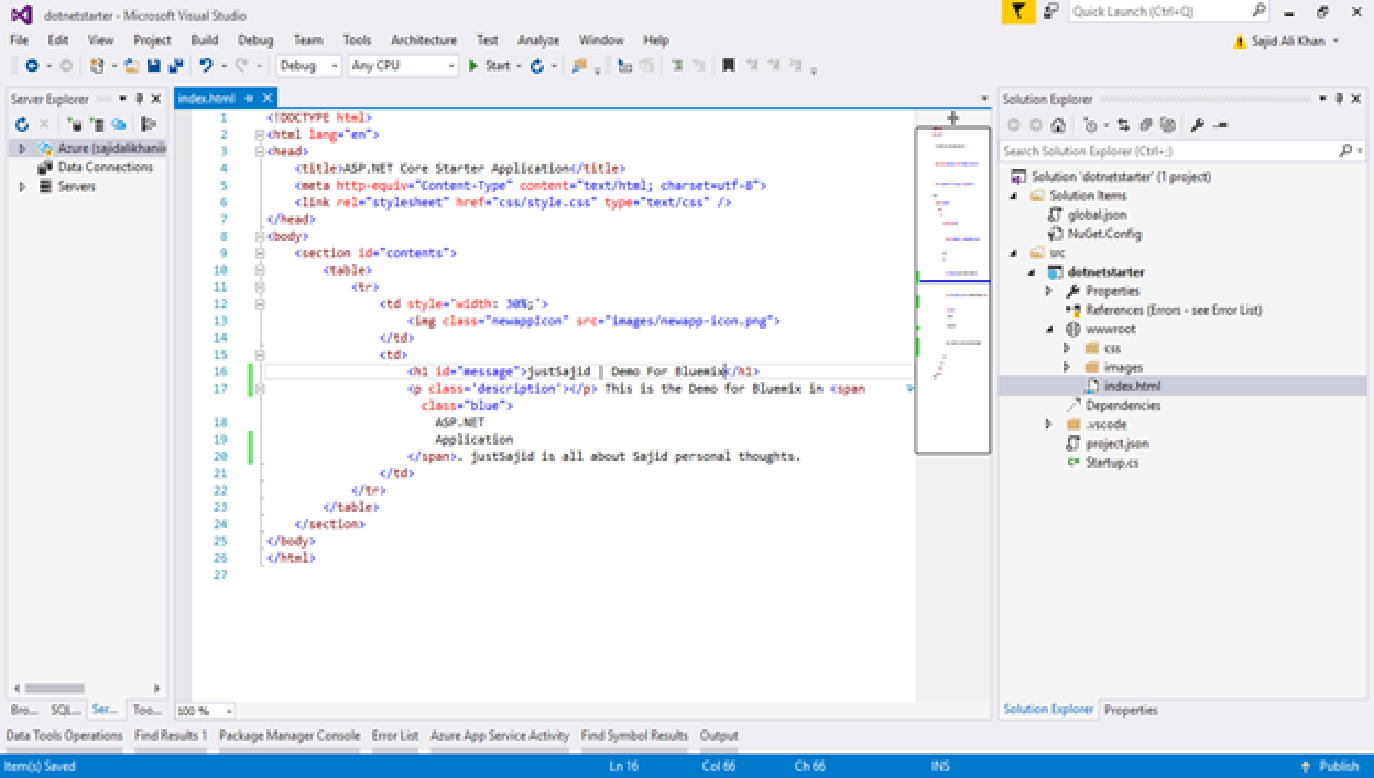Pin toggle for Solution Explorer panel
The image size is (1374, 778).
tap(1339, 99)
